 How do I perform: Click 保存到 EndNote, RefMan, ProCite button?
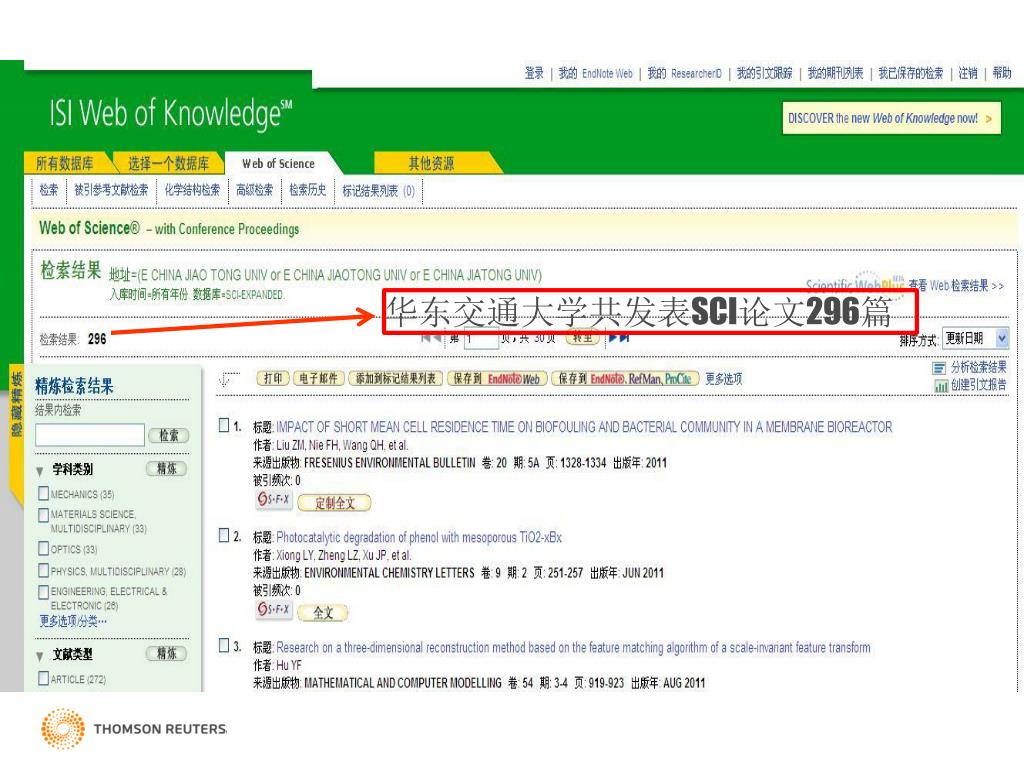(626, 379)
